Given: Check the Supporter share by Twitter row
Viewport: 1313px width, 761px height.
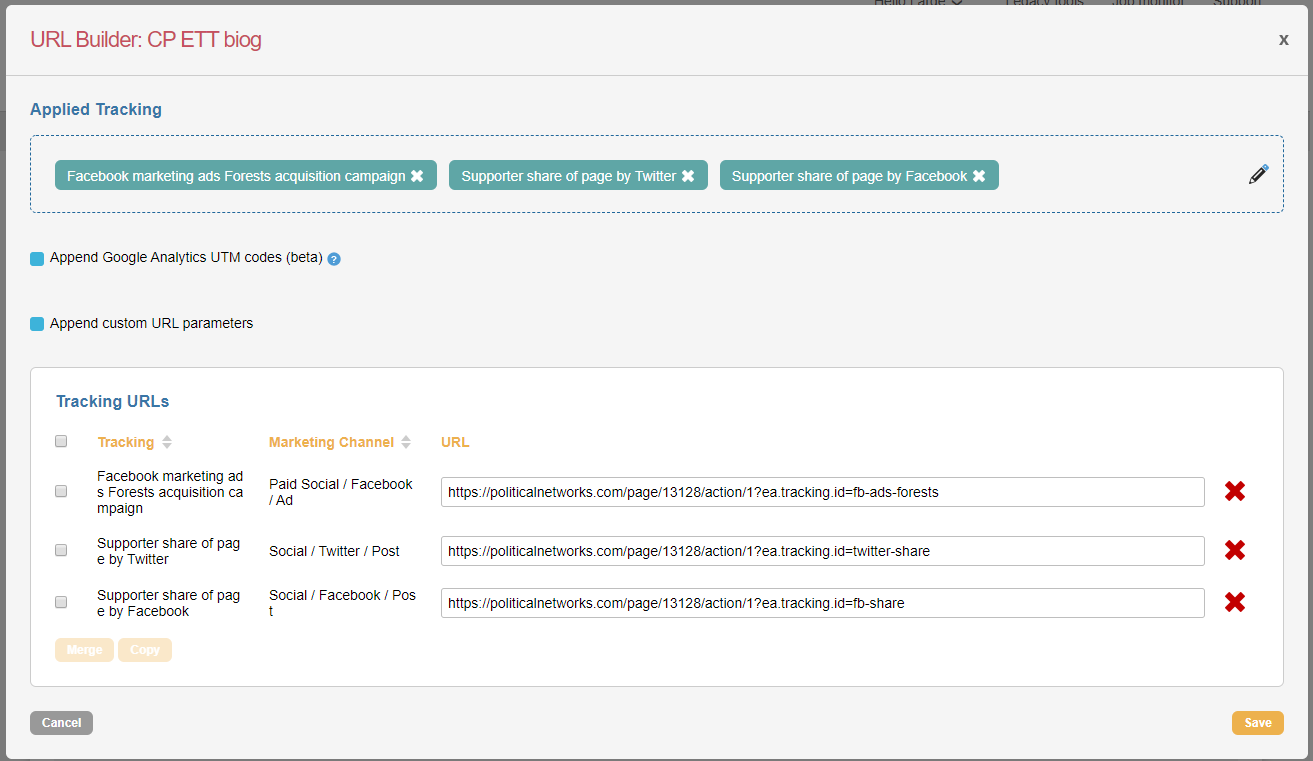Looking at the screenshot, I should click(61, 550).
